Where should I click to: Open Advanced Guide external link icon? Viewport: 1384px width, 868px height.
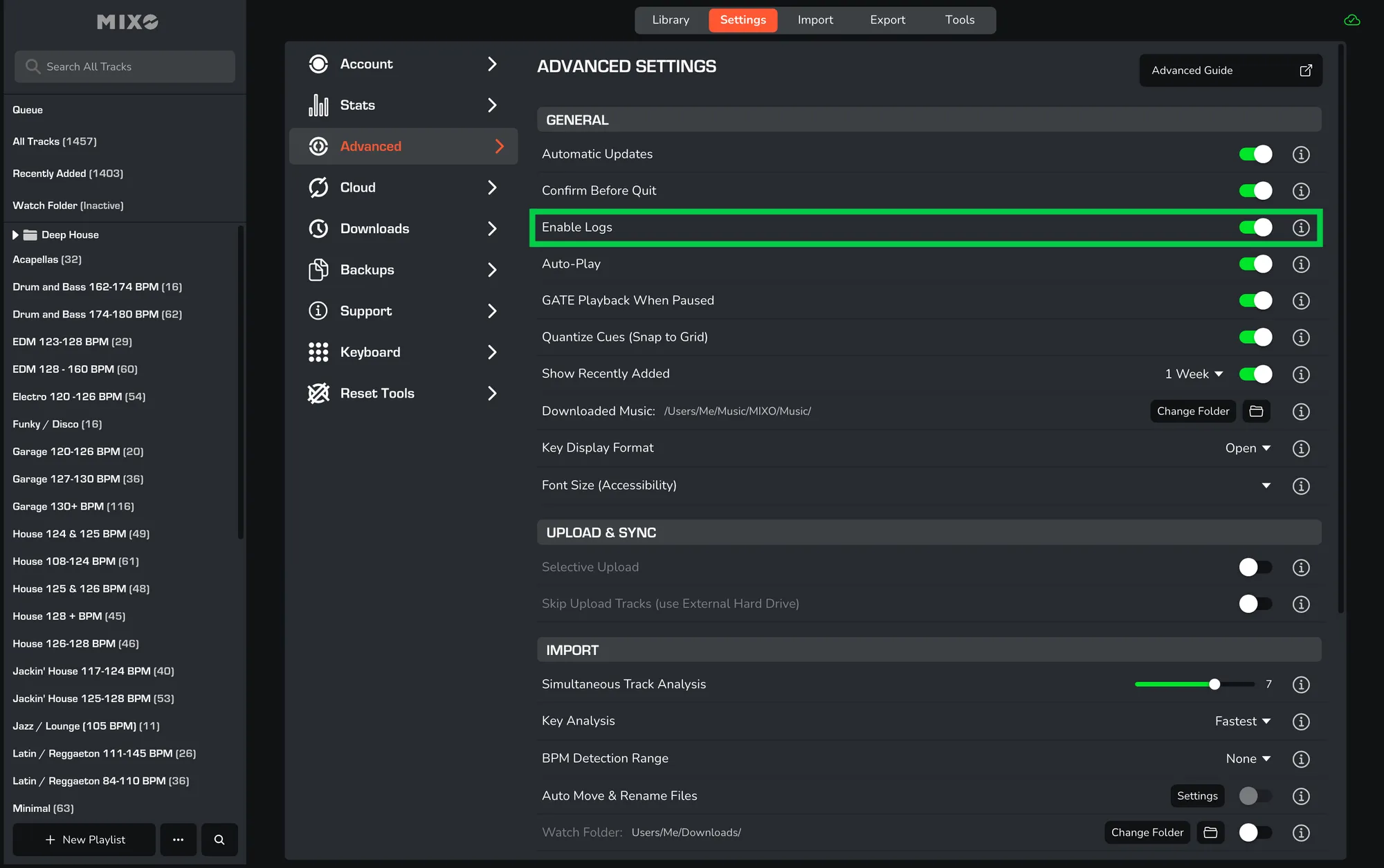tap(1305, 71)
